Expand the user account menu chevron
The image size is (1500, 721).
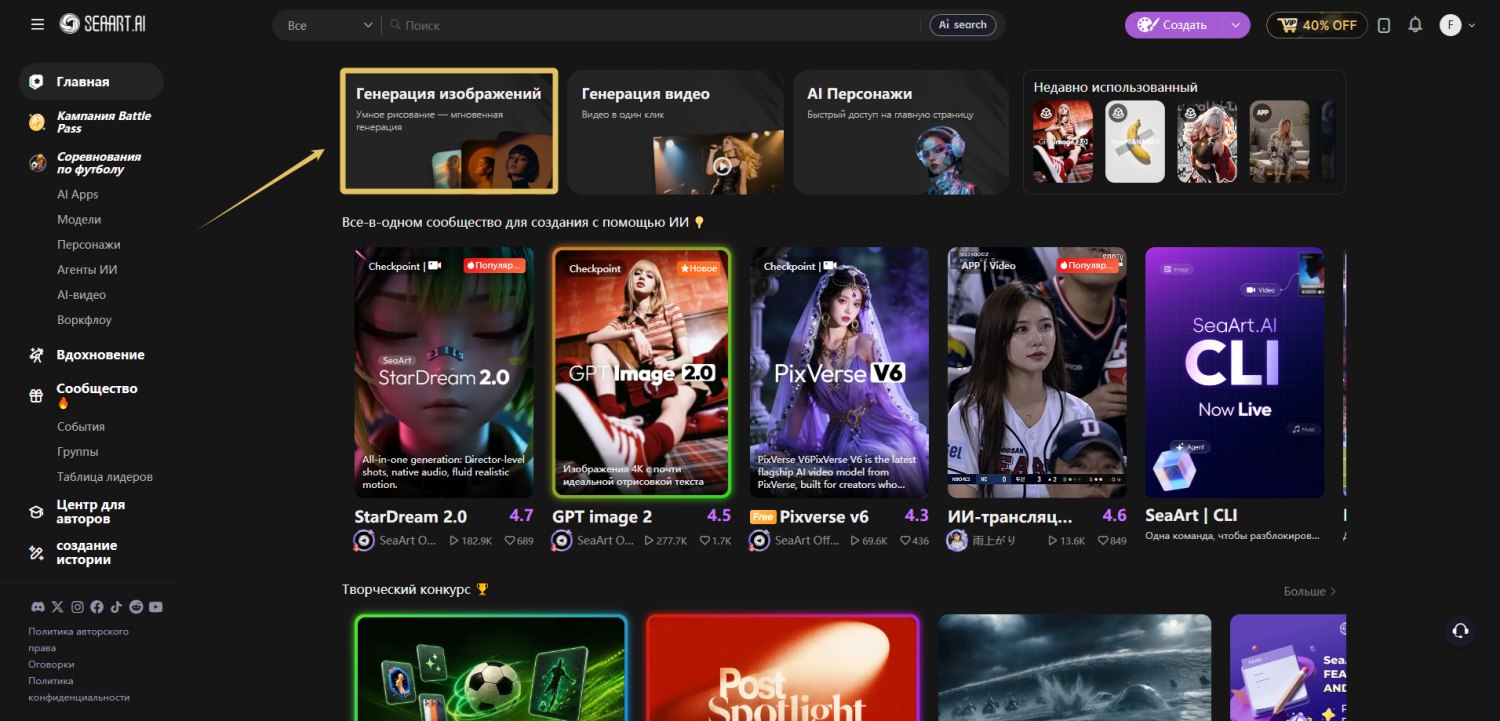[x=1471, y=26]
